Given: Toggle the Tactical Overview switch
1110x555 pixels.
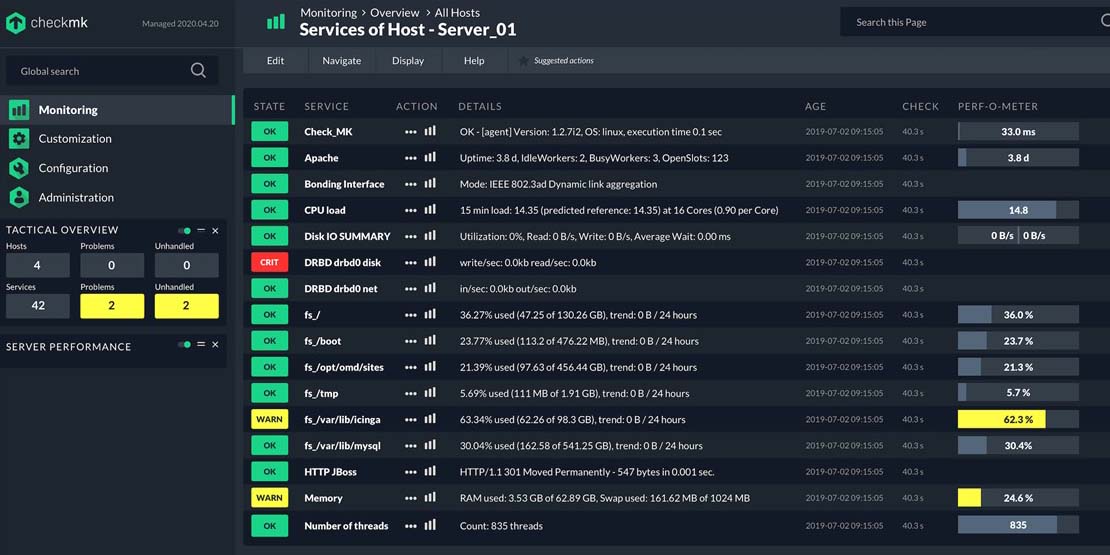Looking at the screenshot, I should [185, 230].
